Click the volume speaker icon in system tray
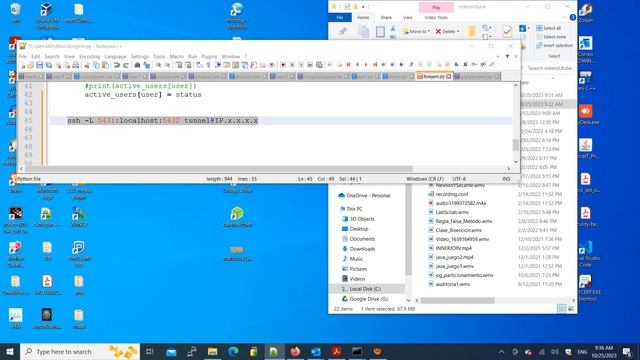Screen dimensions: 640x360 [555, 352]
